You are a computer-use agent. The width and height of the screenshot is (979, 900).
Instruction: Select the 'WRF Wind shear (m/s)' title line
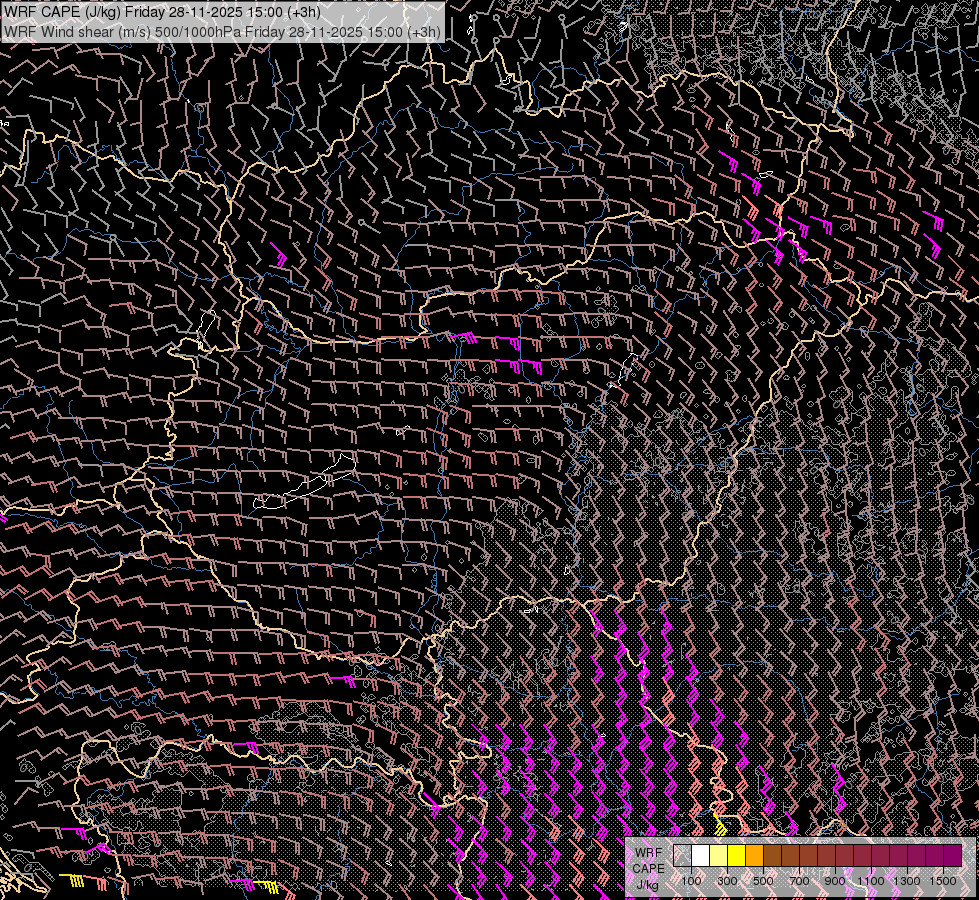coord(222,31)
